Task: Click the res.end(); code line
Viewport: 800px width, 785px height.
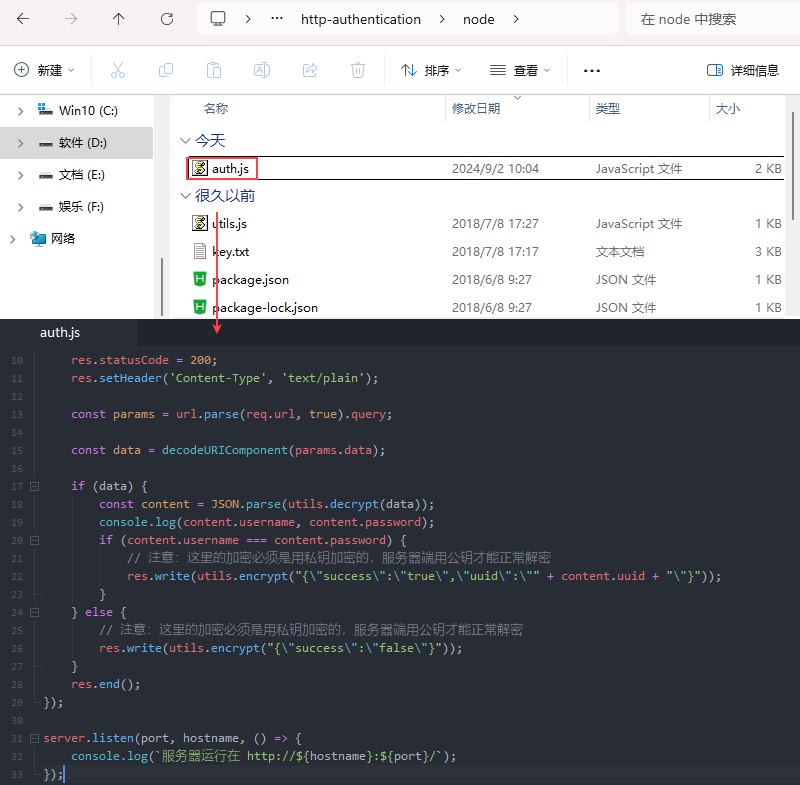Action: click(106, 684)
